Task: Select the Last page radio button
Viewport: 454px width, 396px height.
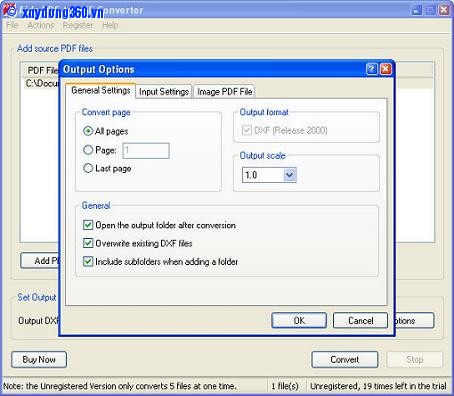Action: (x=88, y=168)
